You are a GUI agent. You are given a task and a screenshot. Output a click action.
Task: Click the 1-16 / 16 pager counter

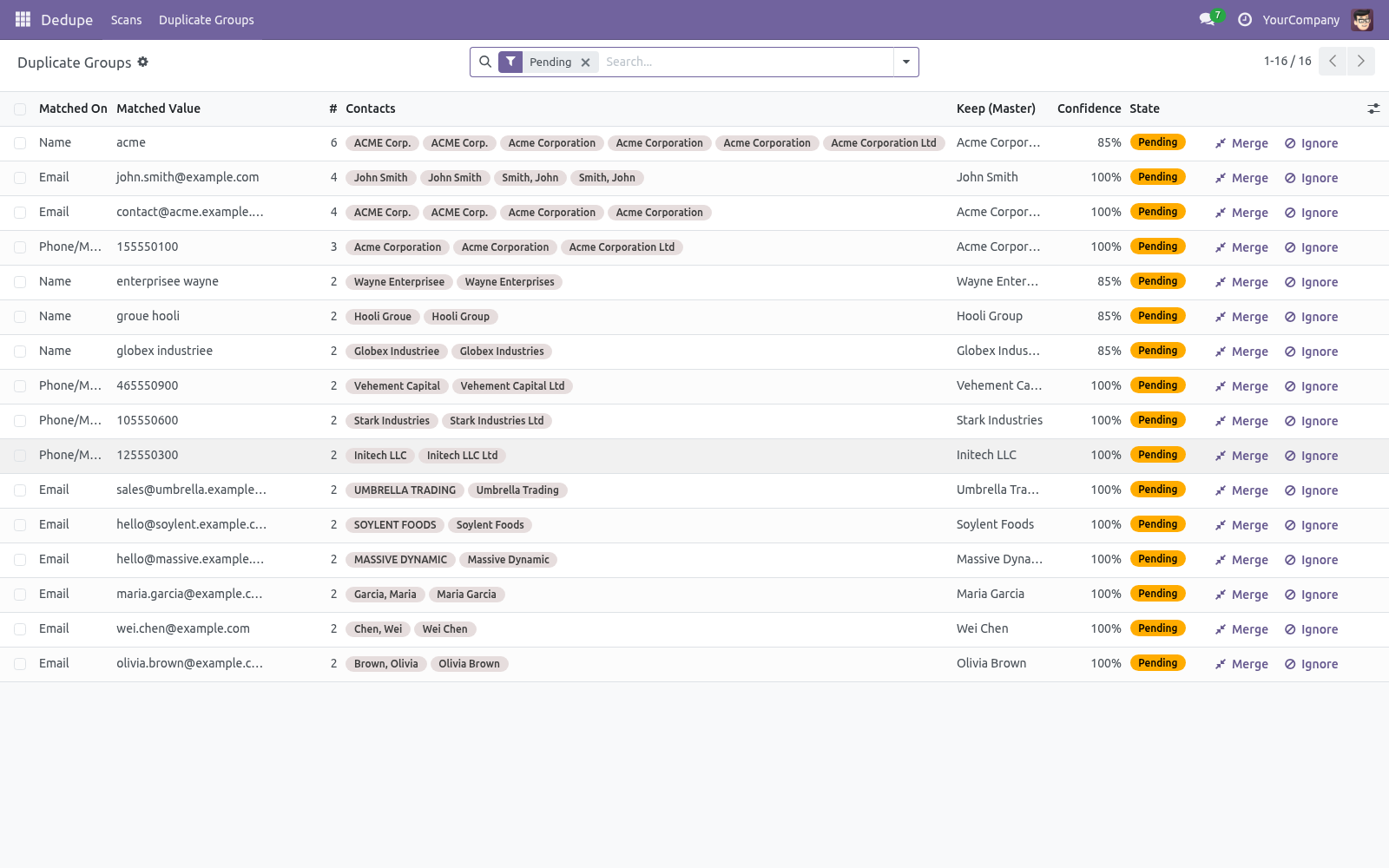pyautogui.click(x=1287, y=61)
